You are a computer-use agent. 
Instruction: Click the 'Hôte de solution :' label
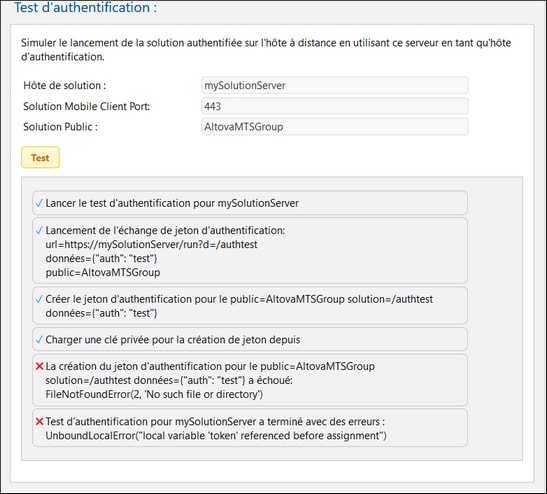pos(65,85)
